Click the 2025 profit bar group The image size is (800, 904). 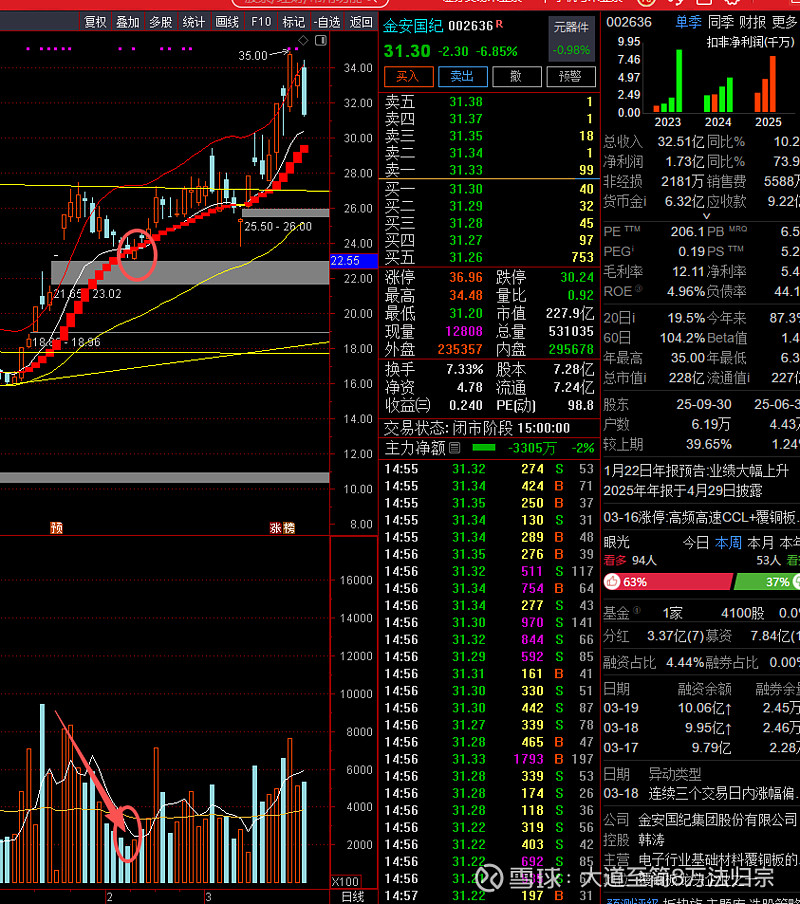click(x=766, y=84)
